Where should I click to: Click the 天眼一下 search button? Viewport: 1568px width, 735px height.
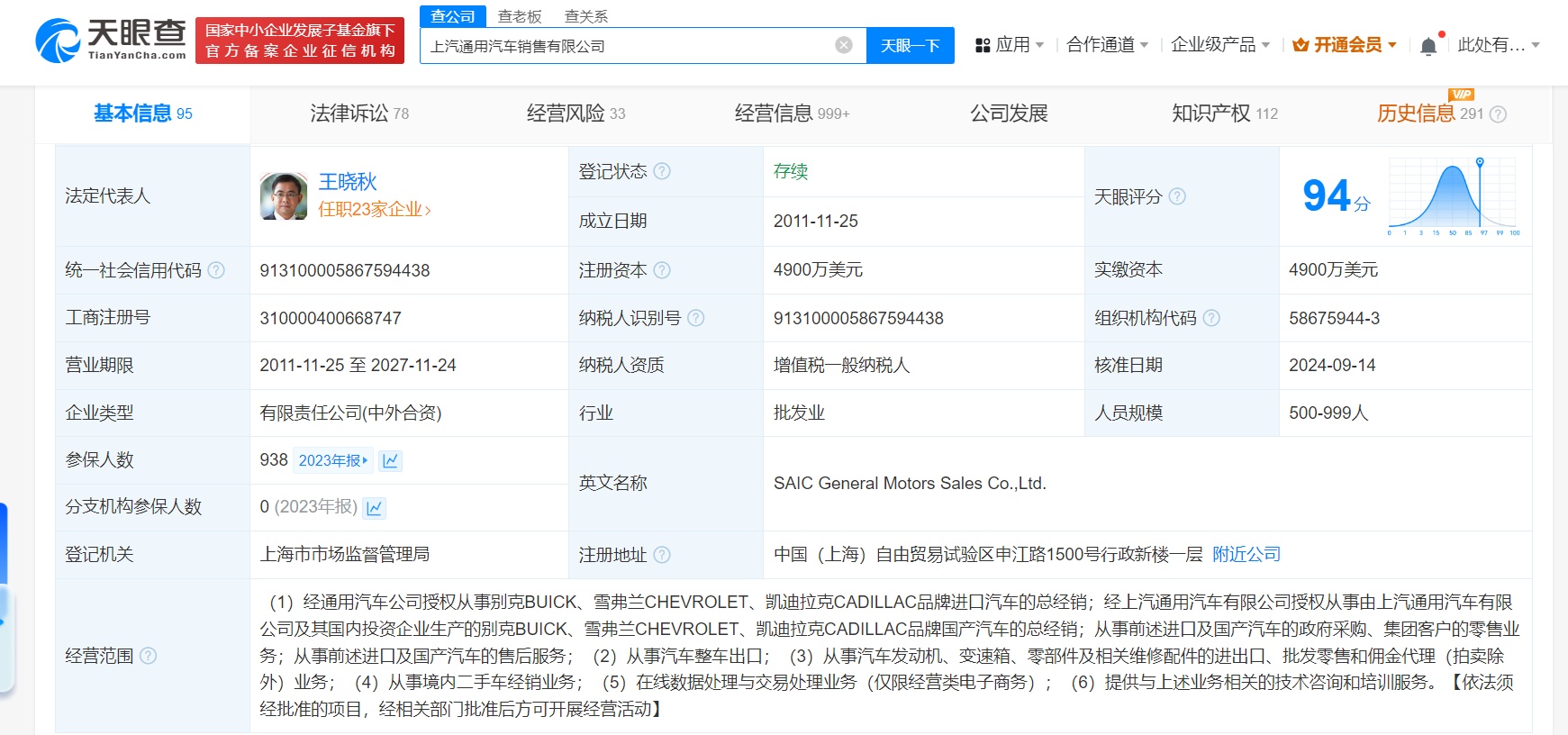pos(910,45)
